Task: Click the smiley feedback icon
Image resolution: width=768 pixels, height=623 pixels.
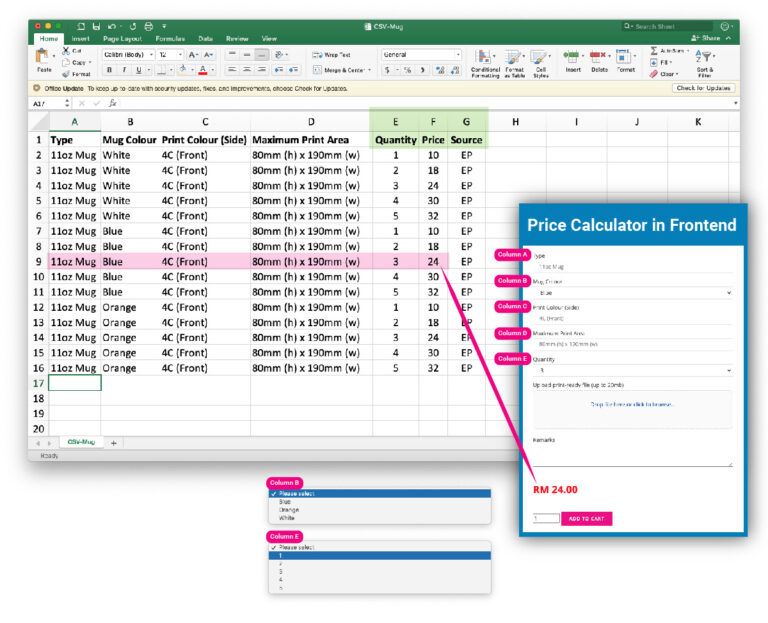Action: (x=724, y=26)
